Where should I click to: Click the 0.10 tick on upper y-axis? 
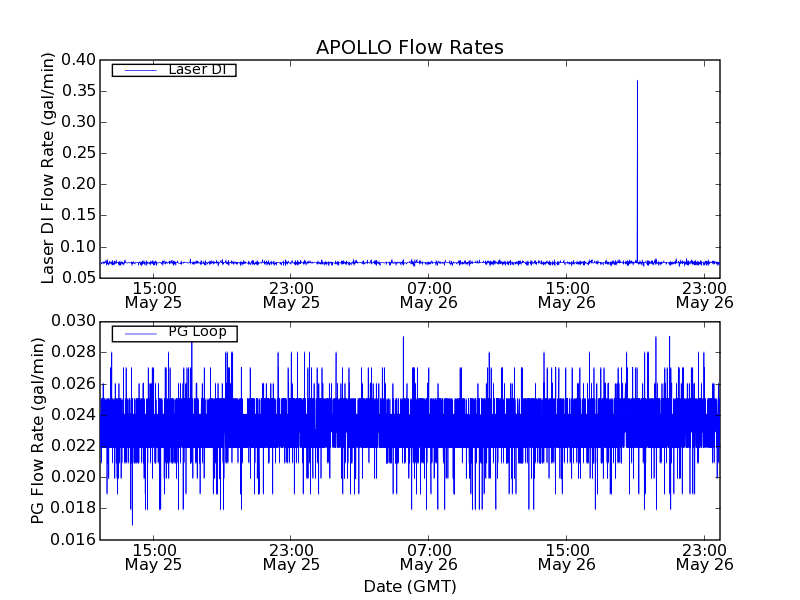78,246
